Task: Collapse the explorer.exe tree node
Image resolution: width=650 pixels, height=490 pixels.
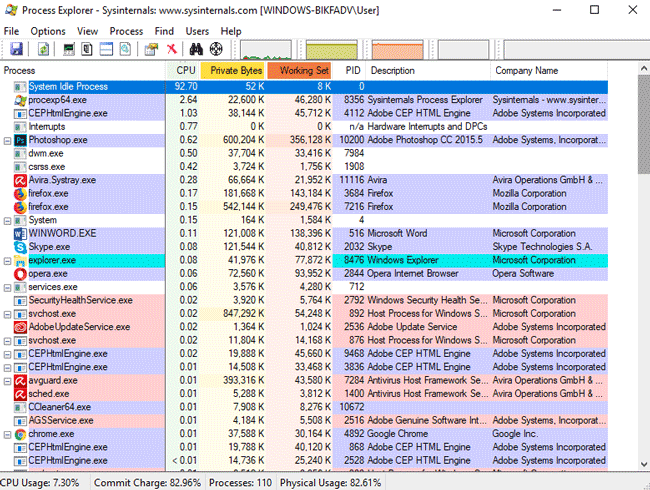Action: coord(8,260)
